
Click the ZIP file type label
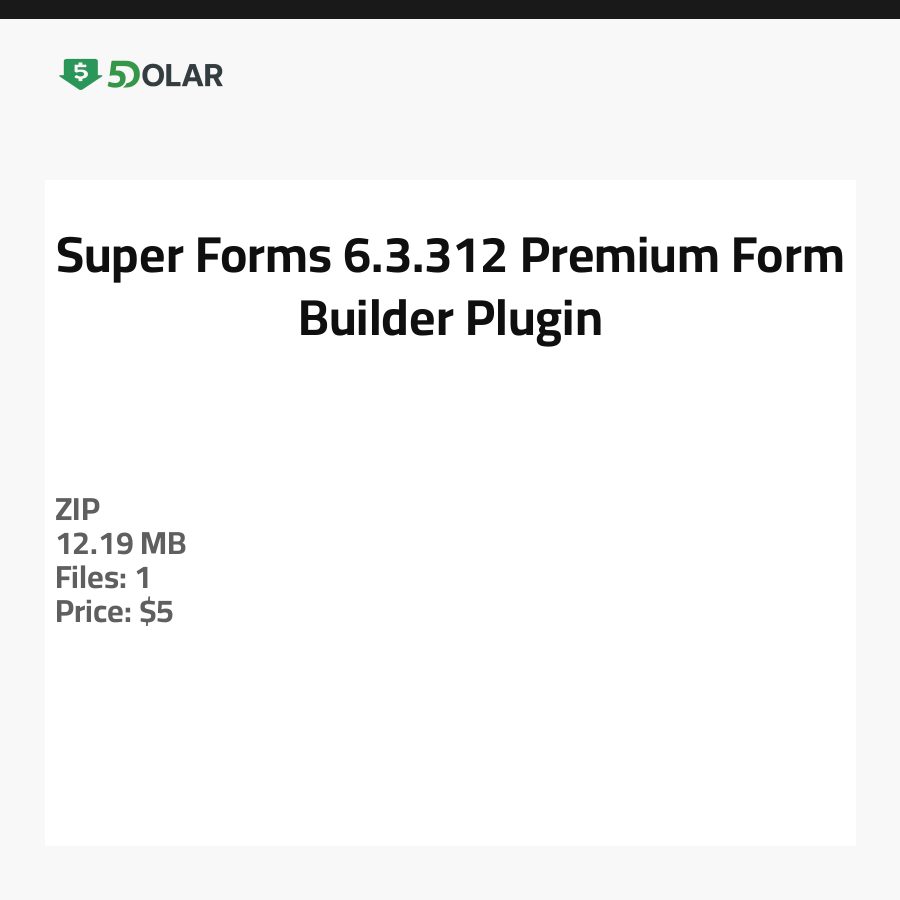click(78, 510)
